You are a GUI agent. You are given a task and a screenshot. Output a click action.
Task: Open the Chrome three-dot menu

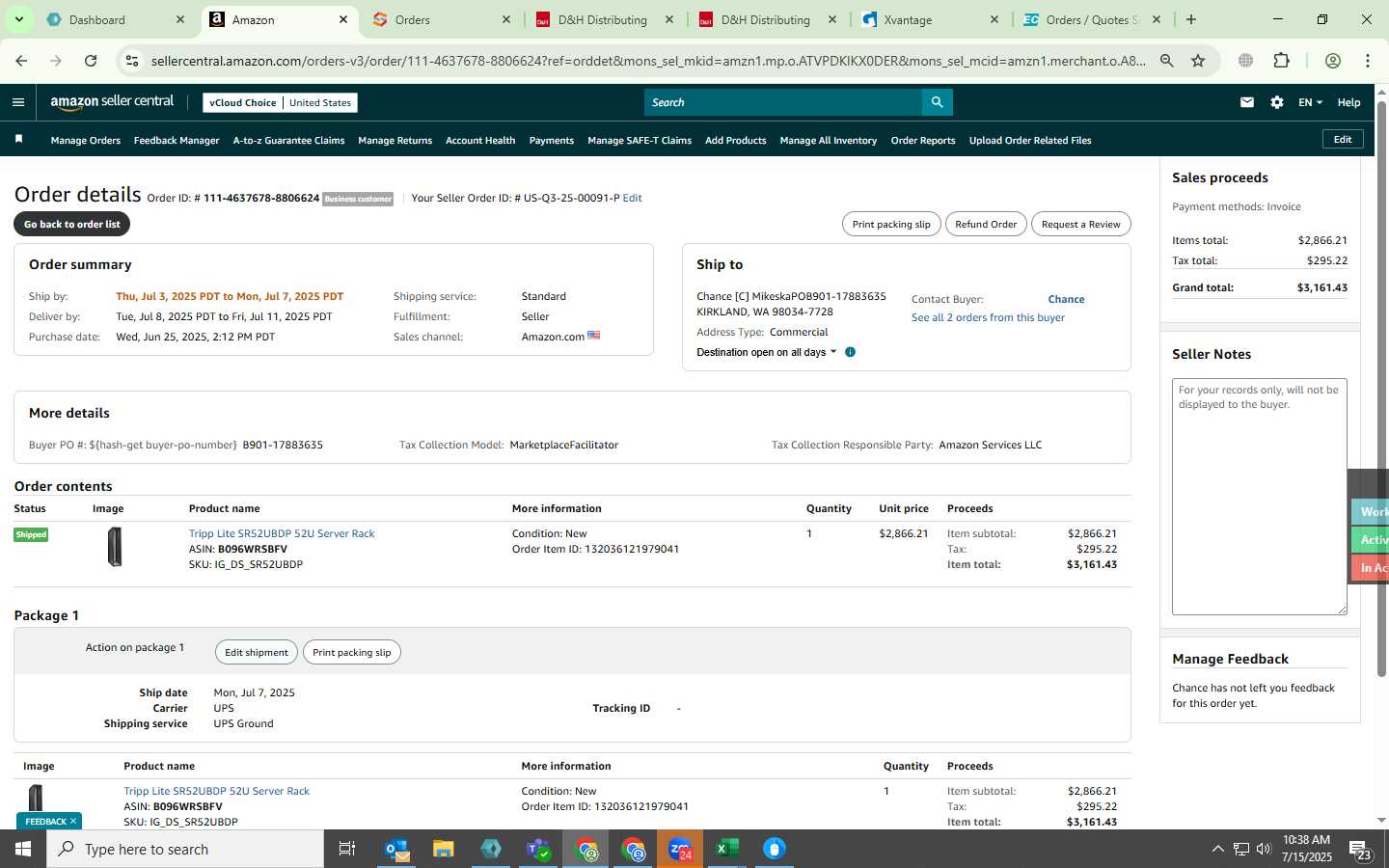tap(1368, 61)
